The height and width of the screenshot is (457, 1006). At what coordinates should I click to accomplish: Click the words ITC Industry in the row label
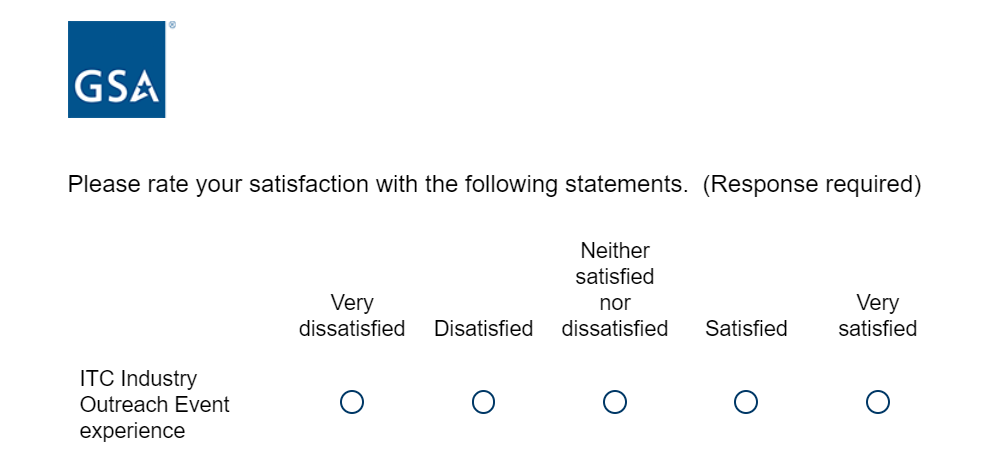coord(138,379)
